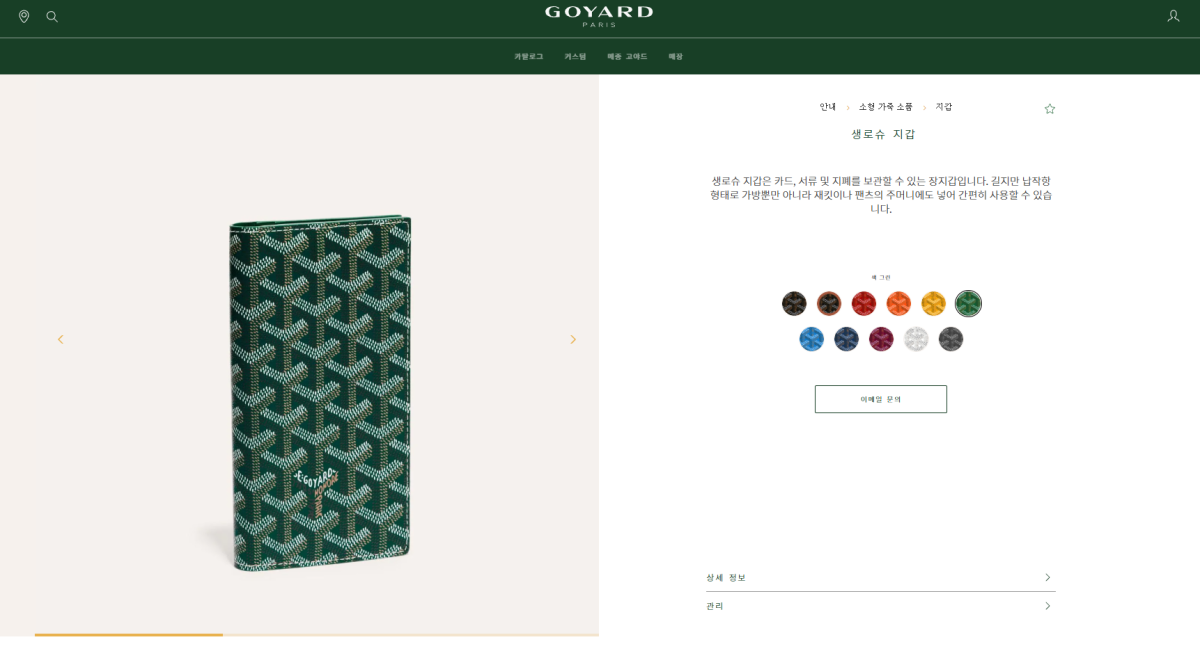
Task: Expand the 관리 section
Action: (880, 606)
